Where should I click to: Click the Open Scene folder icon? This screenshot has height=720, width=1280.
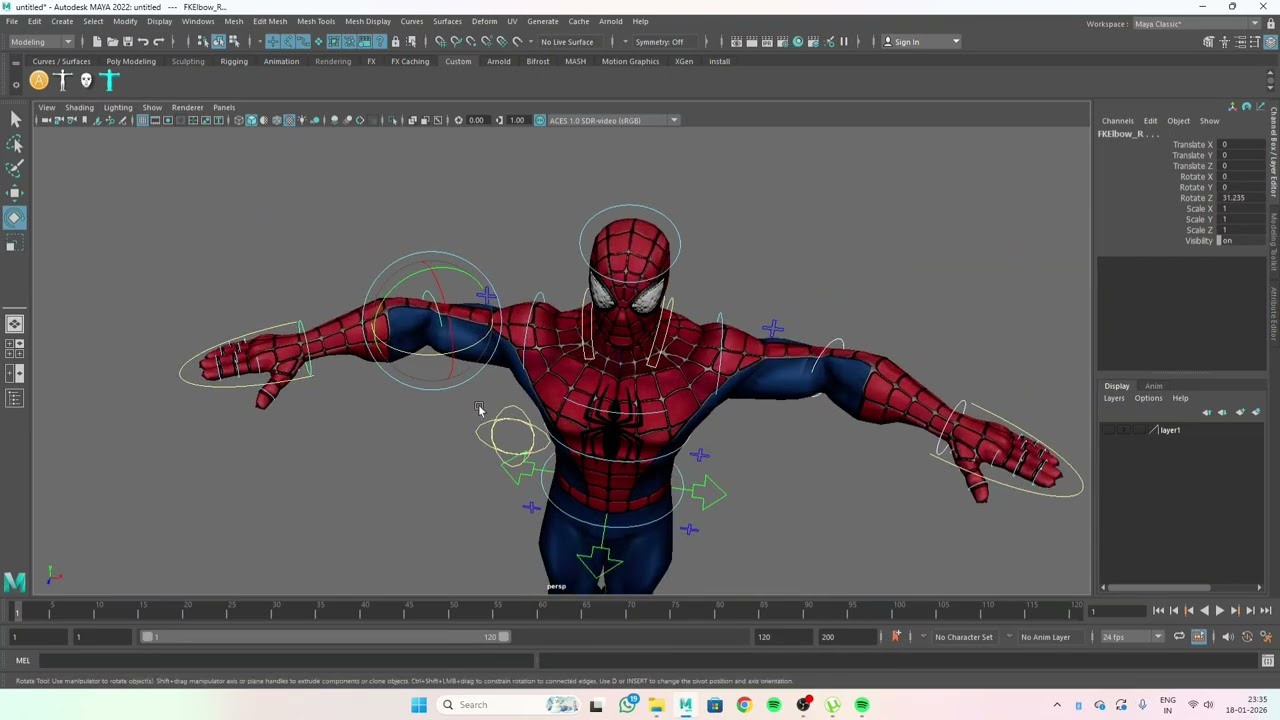coord(112,41)
